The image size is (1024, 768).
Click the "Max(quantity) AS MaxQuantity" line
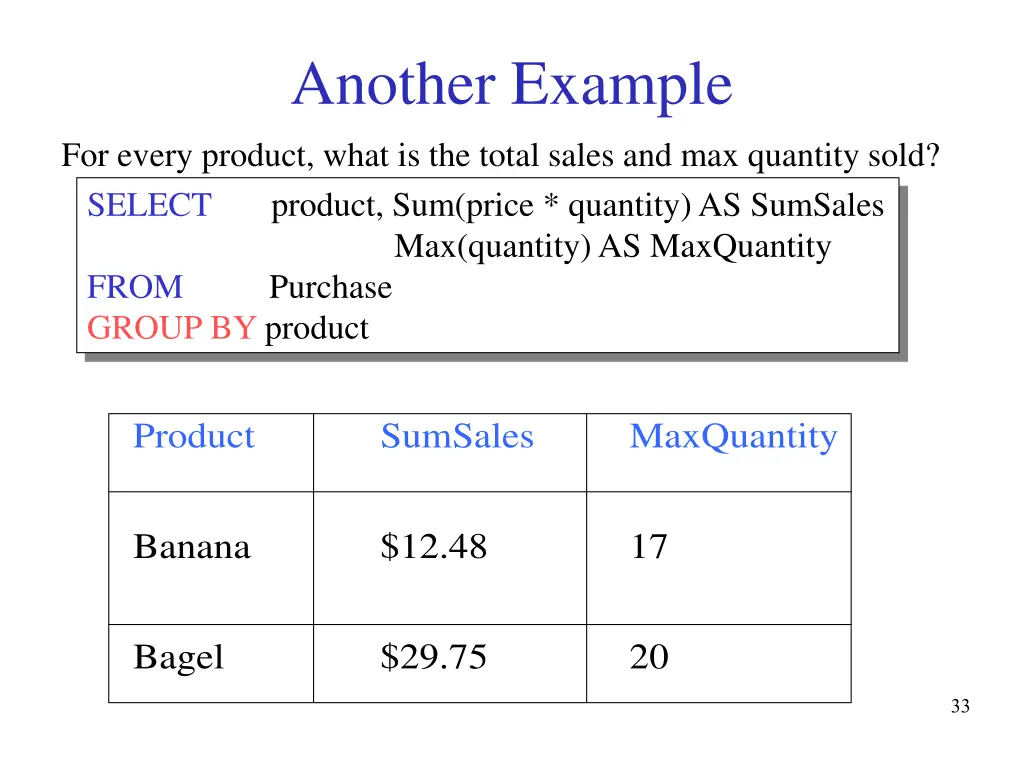[x=613, y=248]
